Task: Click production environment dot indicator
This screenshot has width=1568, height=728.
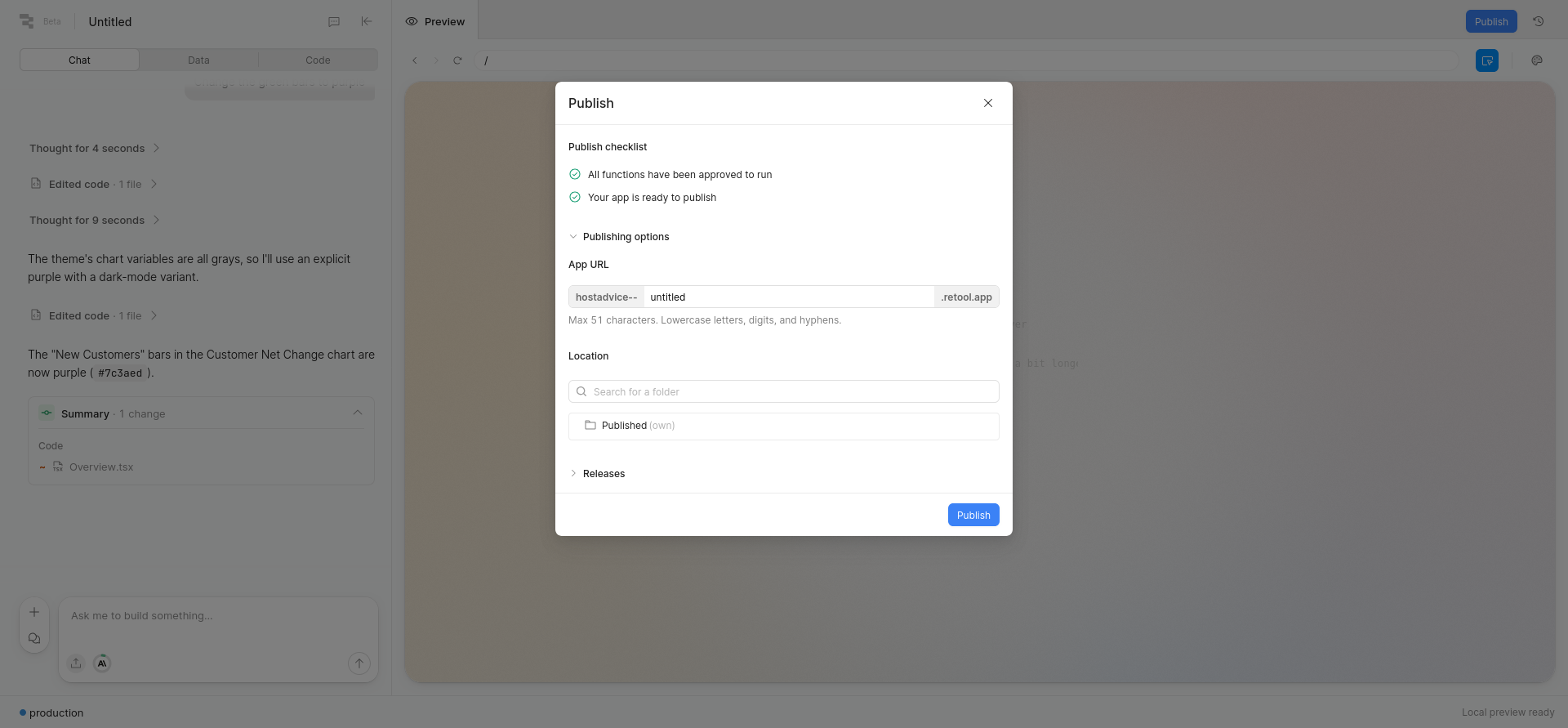Action: pos(23,712)
